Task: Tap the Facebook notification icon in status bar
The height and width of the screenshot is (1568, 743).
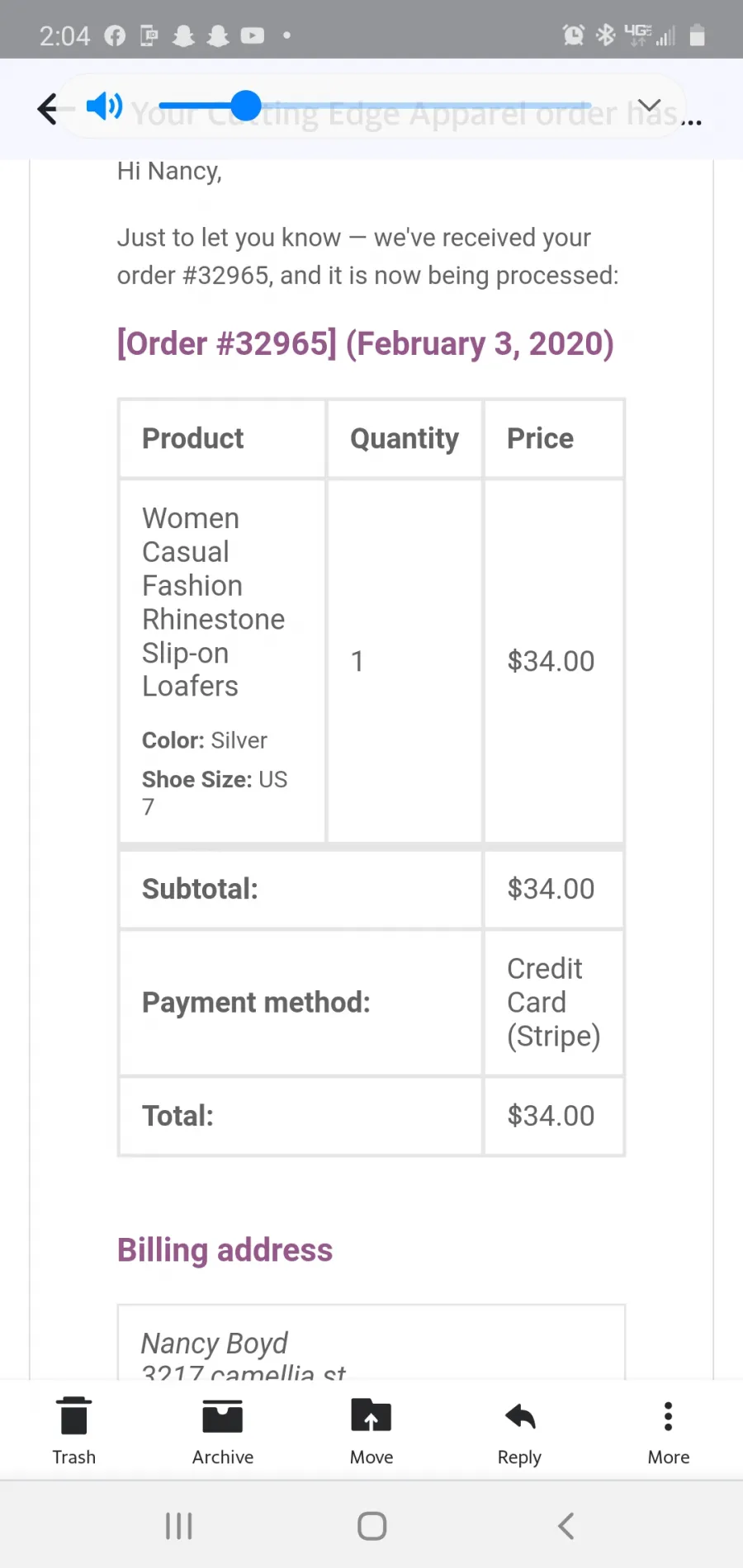Action: pos(116,35)
